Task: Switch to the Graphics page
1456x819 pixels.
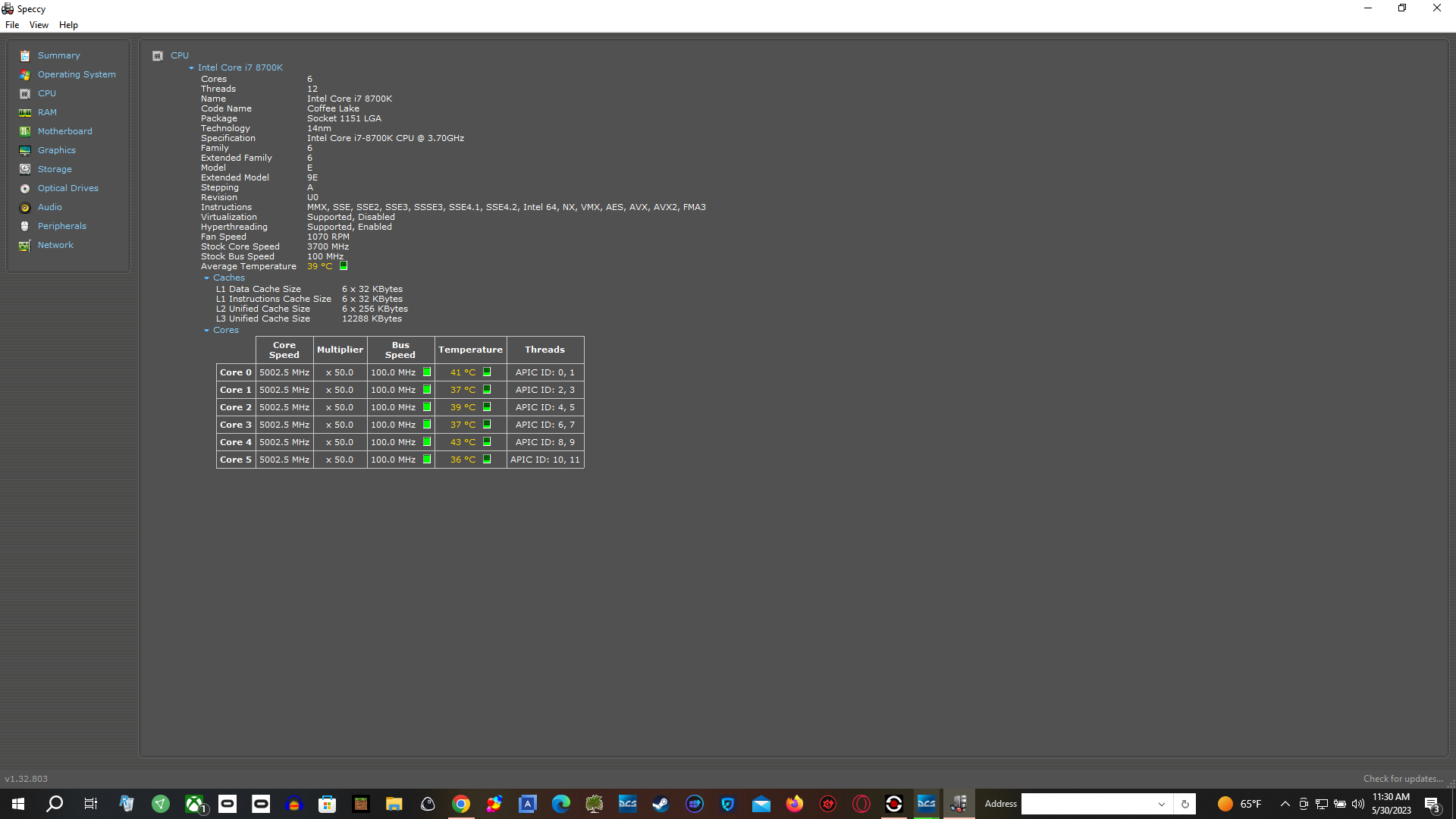Action: tap(57, 150)
